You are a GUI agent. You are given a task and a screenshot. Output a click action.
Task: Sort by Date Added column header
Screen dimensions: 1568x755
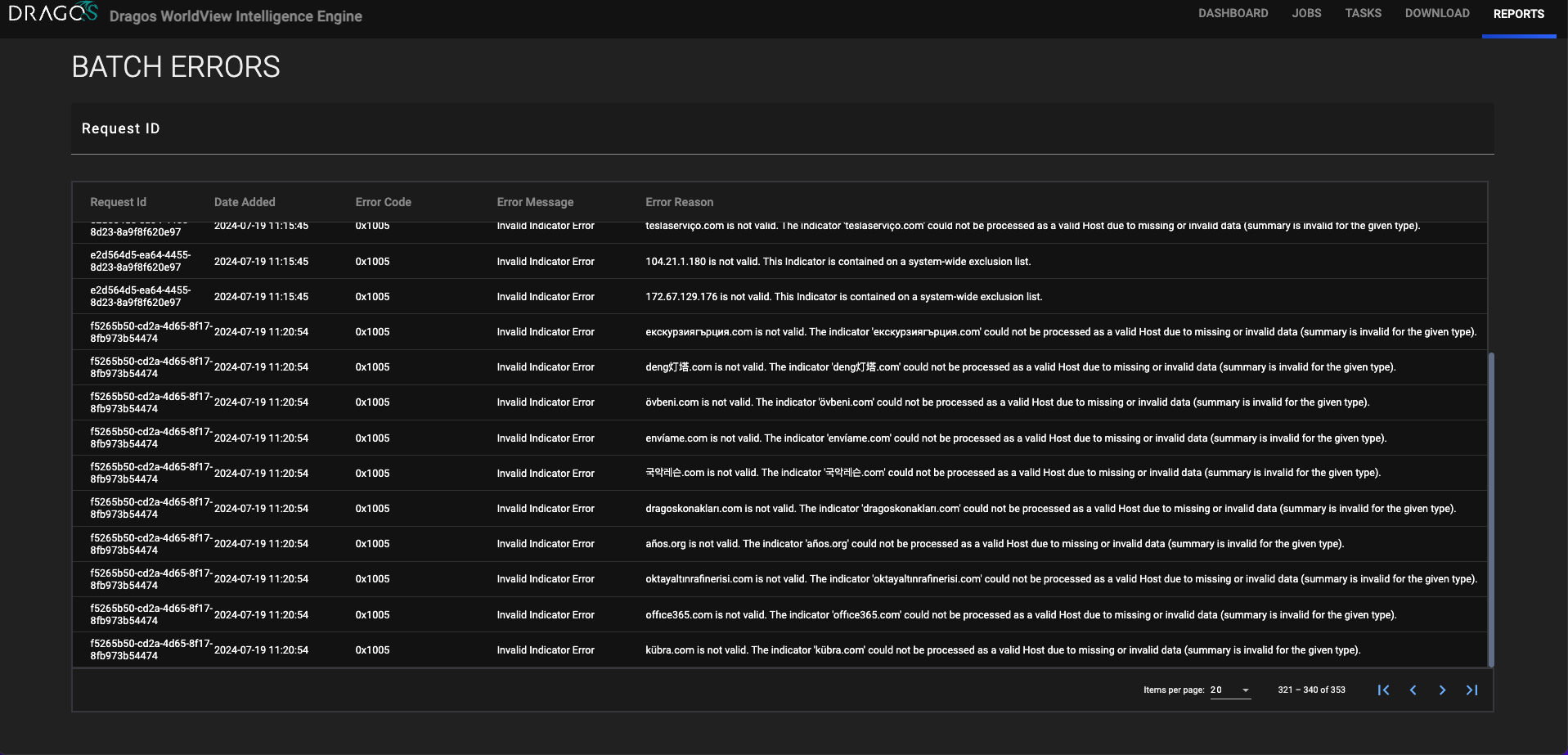(x=245, y=202)
